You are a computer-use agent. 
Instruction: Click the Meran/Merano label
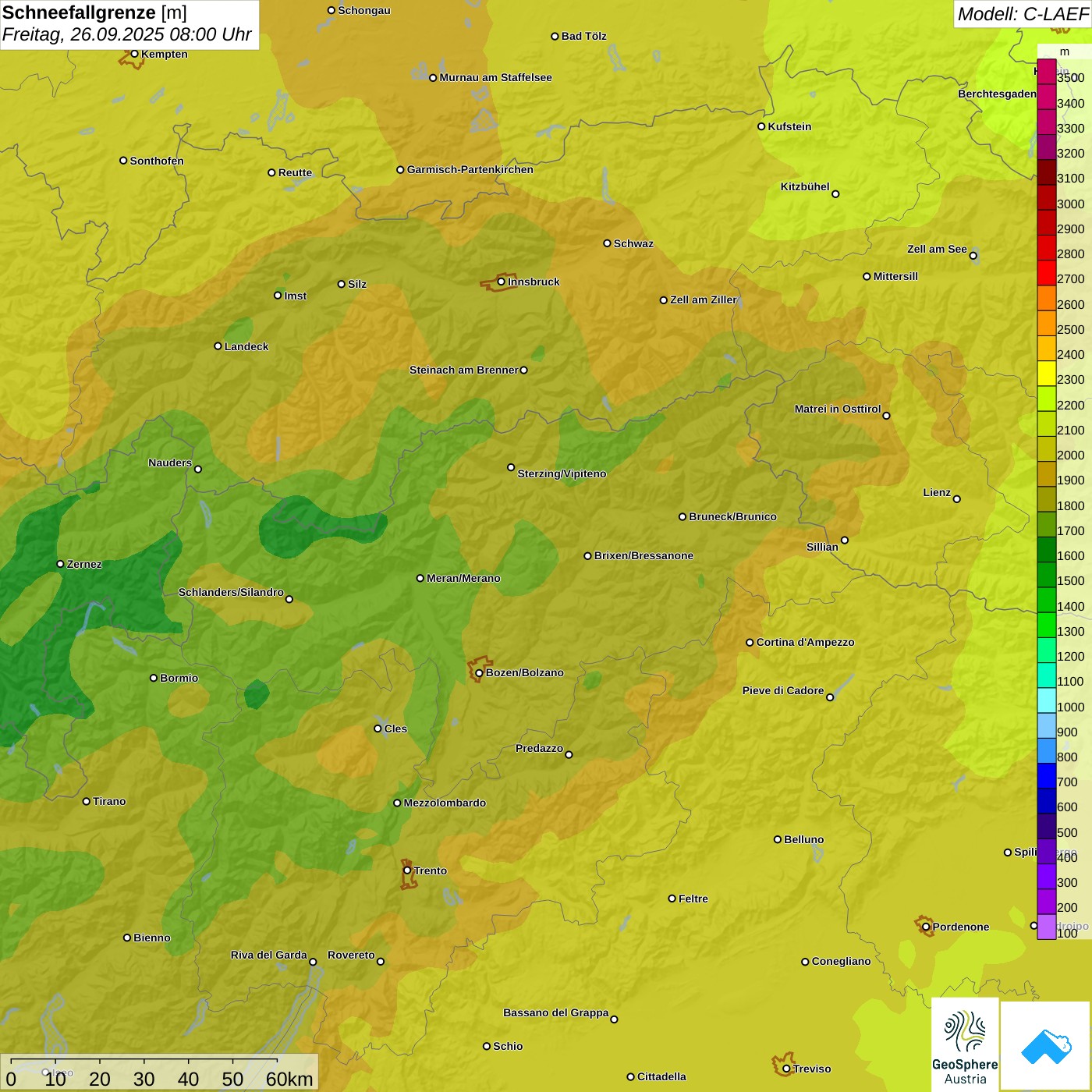click(463, 578)
